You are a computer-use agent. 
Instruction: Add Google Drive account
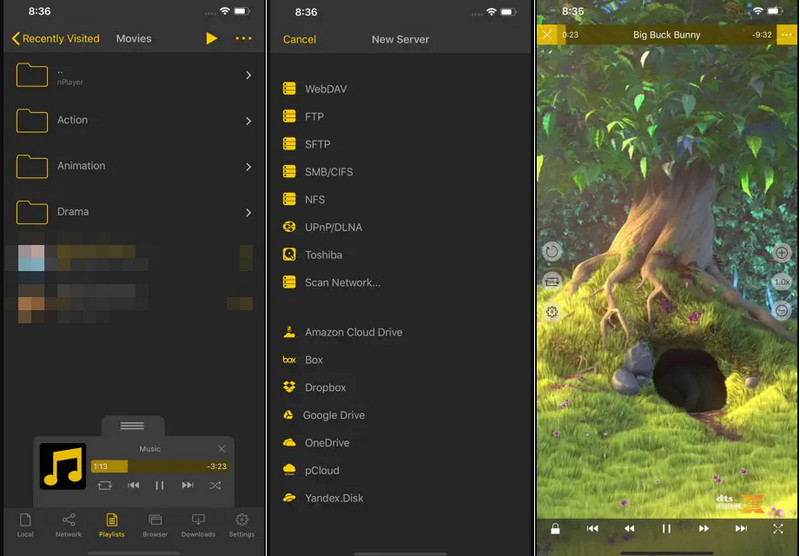pos(401,415)
